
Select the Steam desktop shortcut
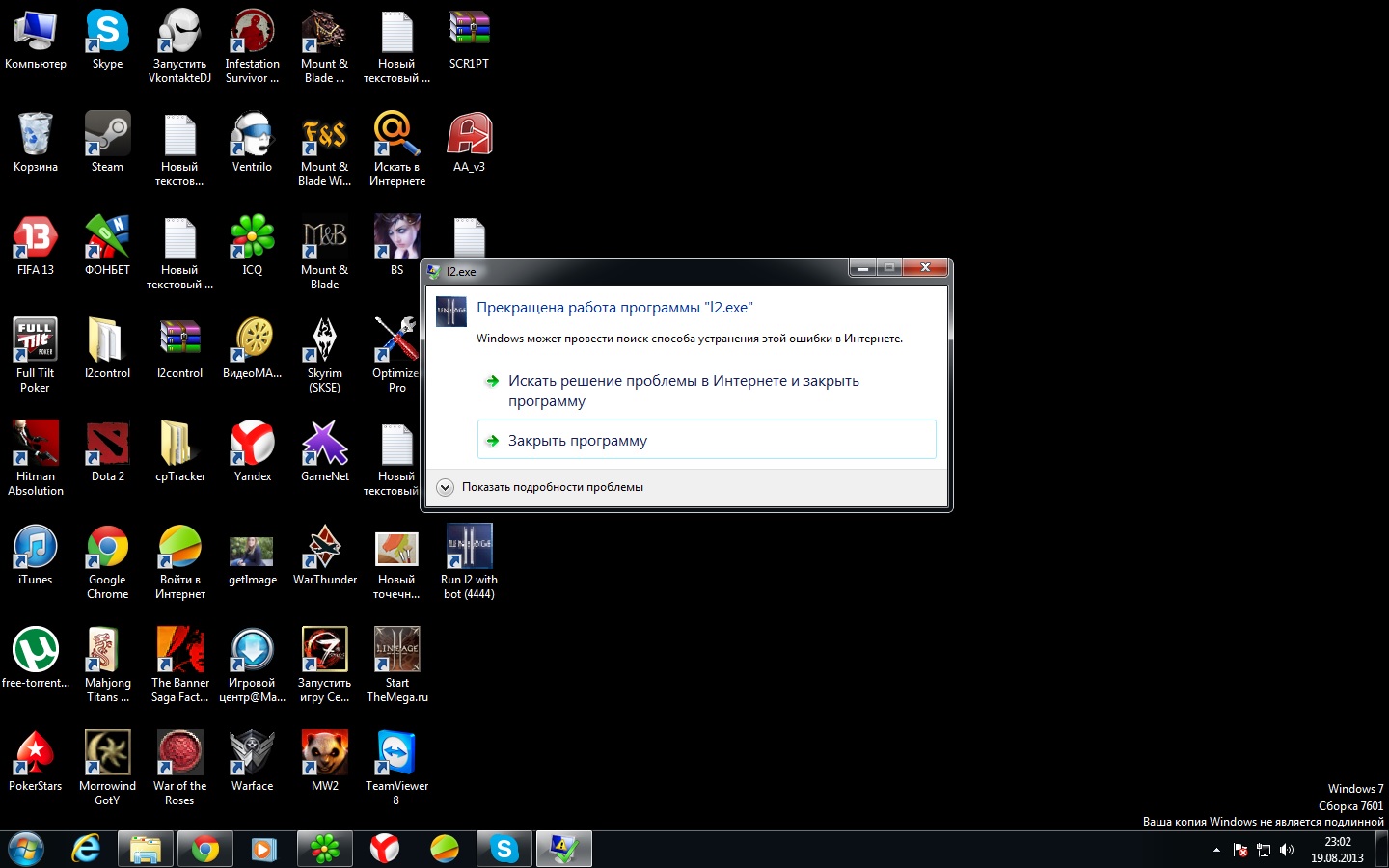[107, 144]
